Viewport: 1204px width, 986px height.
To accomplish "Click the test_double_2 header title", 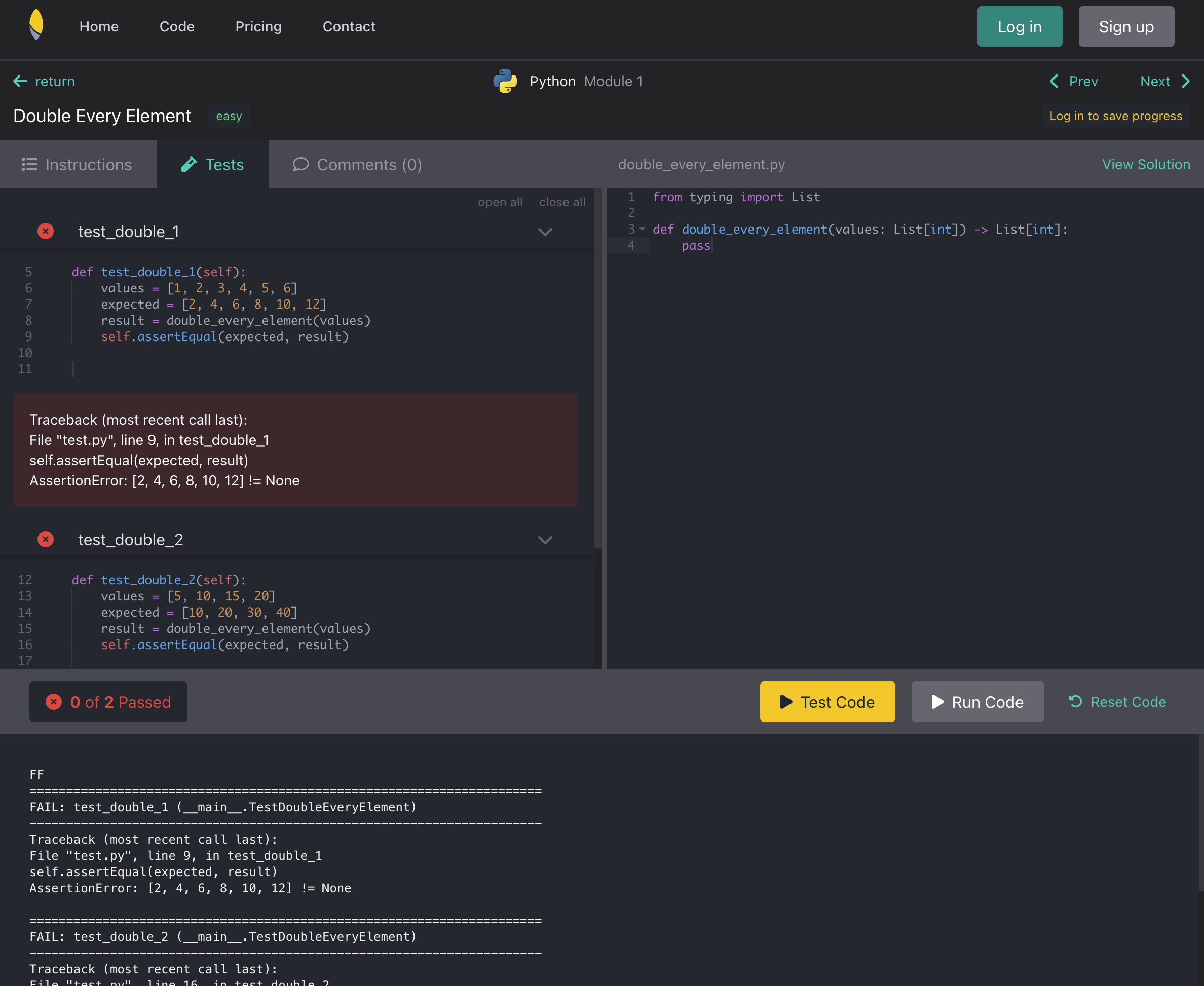I will tap(131, 540).
